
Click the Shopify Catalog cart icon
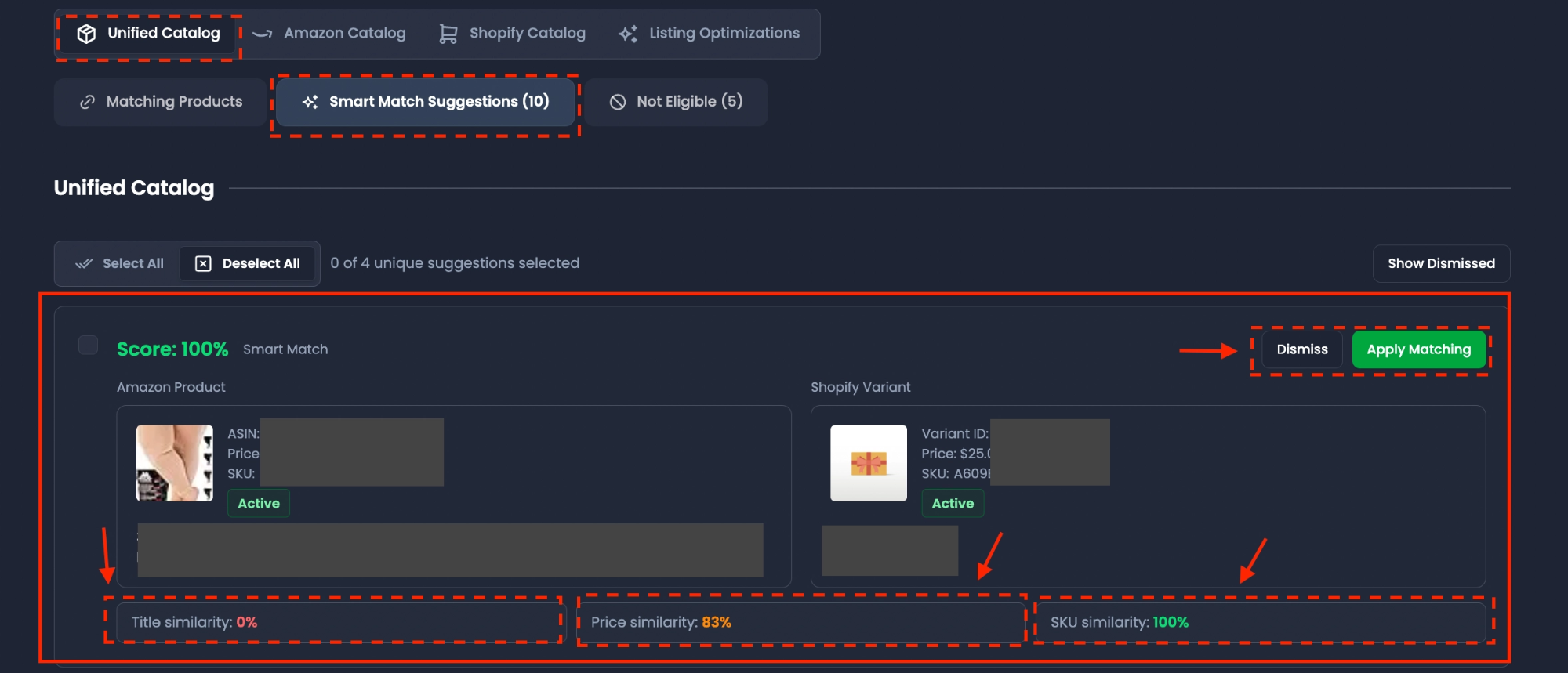[448, 34]
